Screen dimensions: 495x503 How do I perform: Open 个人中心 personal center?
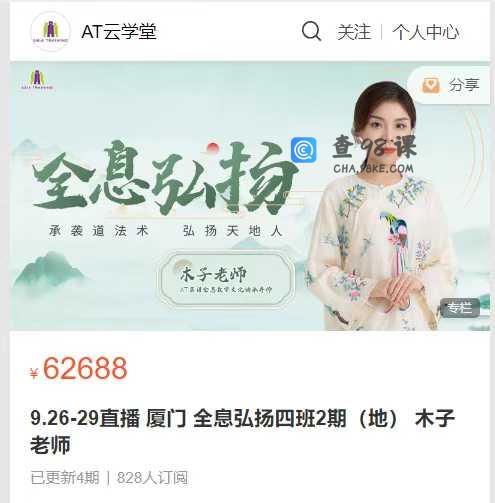426,32
